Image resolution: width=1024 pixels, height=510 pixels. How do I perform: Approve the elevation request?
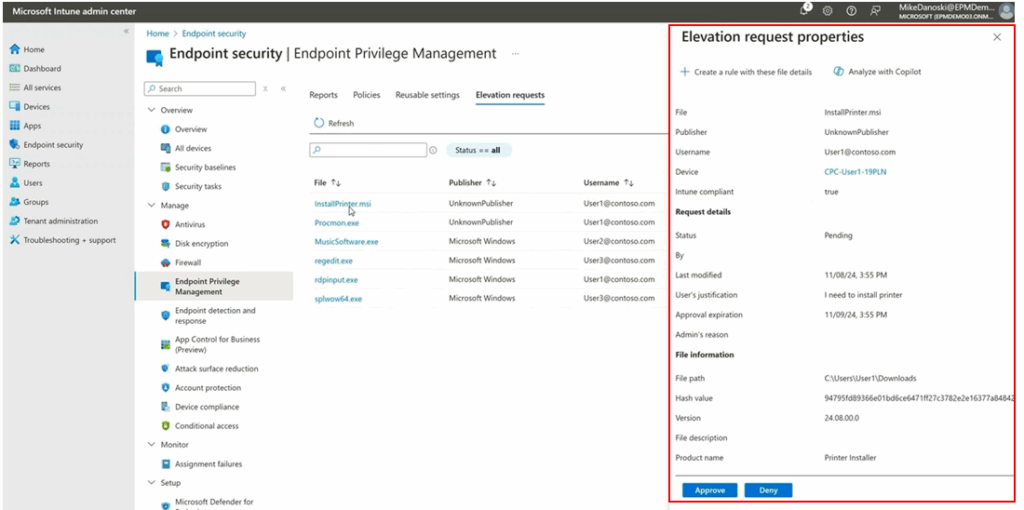tap(710, 490)
